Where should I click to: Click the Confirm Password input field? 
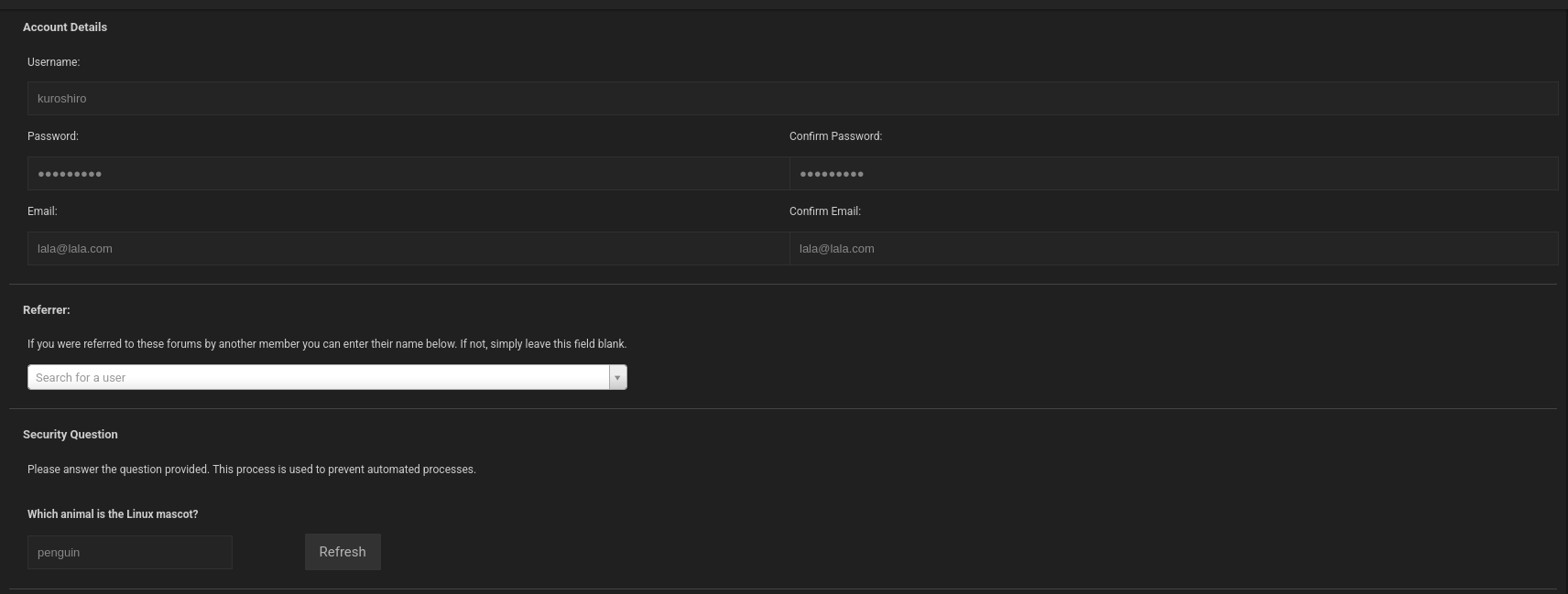coord(1173,173)
